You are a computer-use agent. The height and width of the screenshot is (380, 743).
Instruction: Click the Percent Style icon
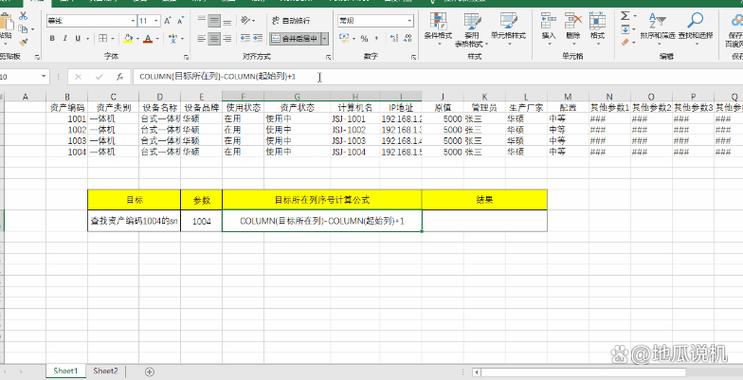364,39
